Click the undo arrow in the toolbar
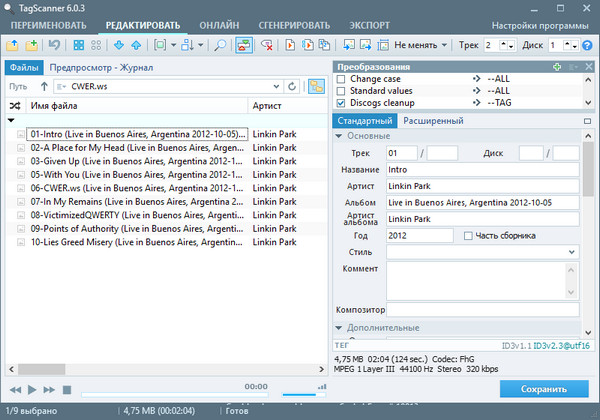The width and height of the screenshot is (600, 420). (x=53, y=45)
